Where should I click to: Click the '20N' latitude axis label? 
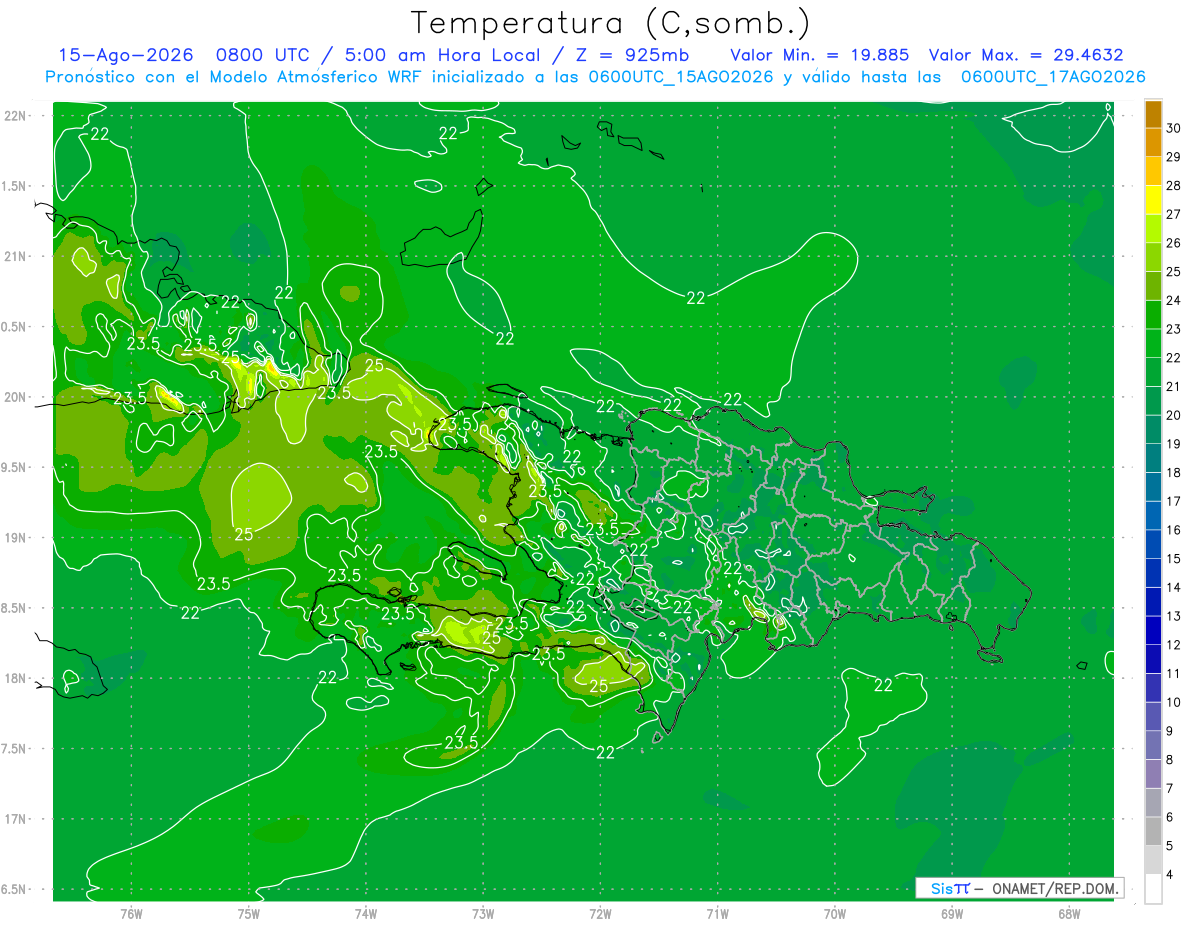[15, 397]
